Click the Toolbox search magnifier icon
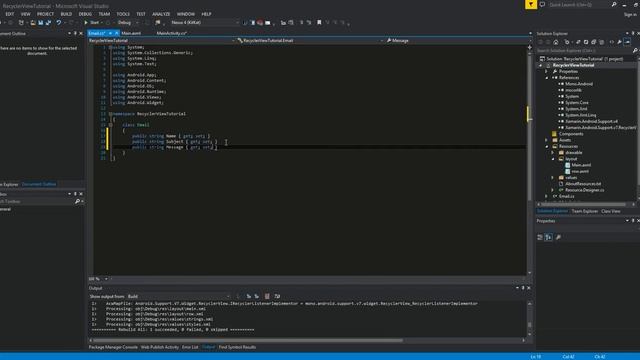 pyautogui.click(x=77, y=202)
